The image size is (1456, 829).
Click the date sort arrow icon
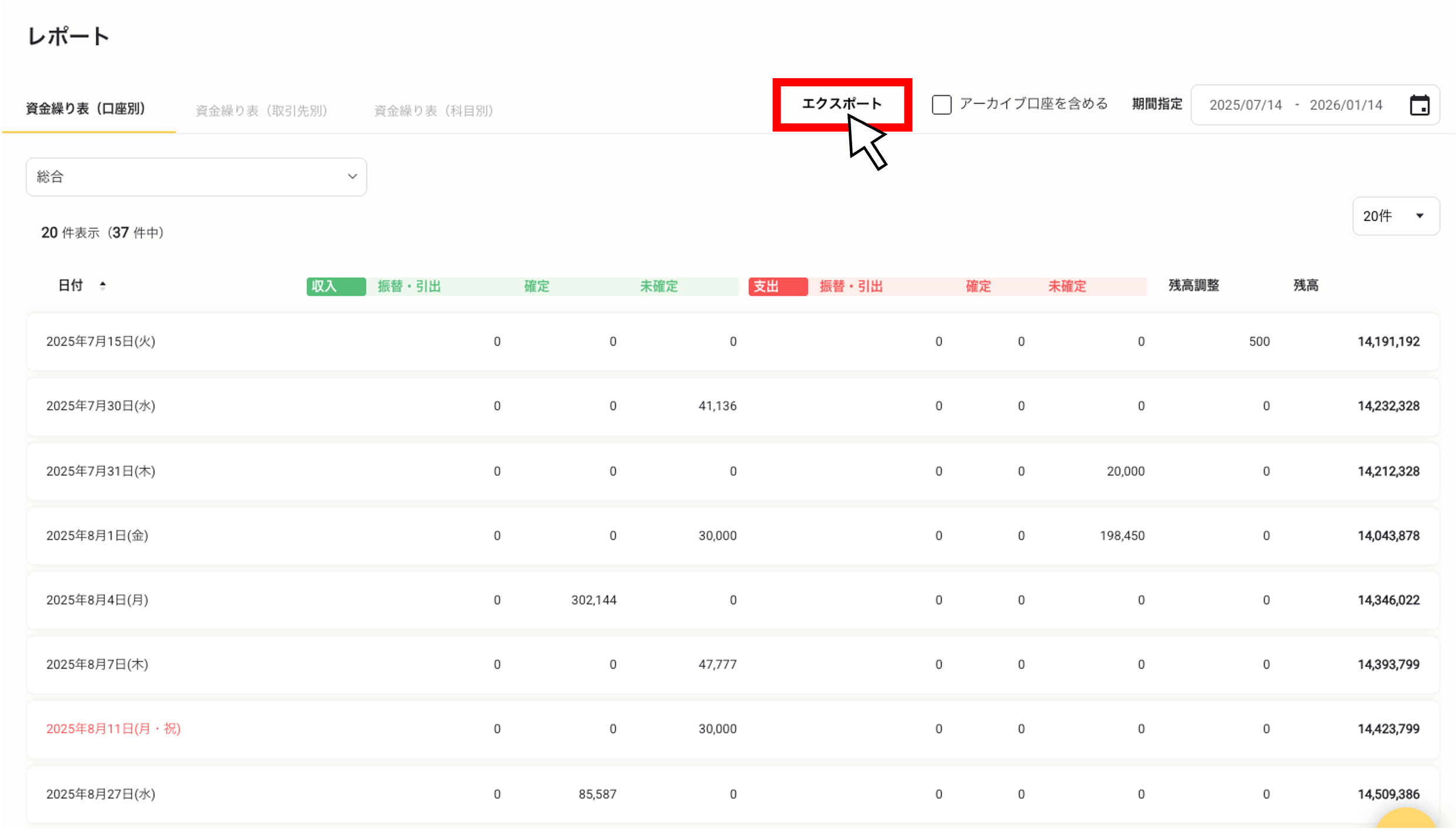click(103, 286)
